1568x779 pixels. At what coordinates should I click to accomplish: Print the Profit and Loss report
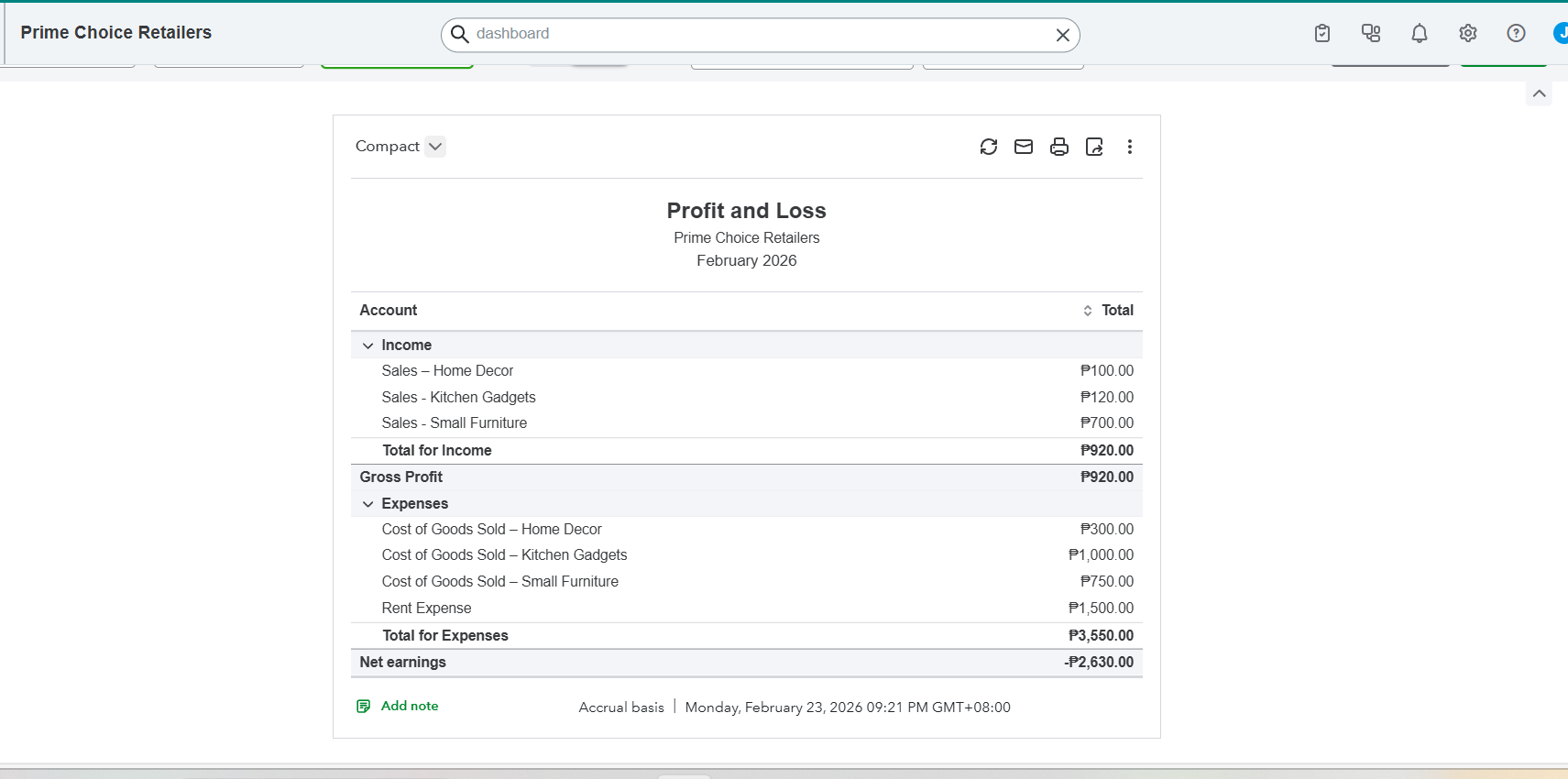click(x=1059, y=147)
